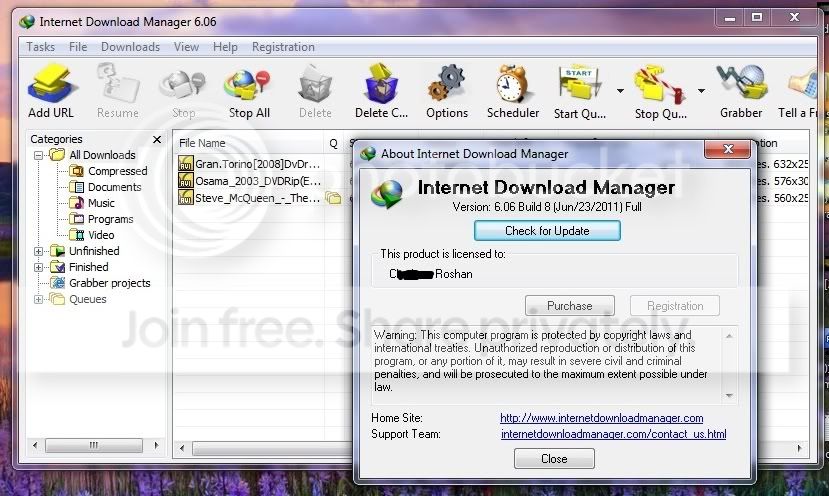The width and height of the screenshot is (829, 496).
Task: Click the Music category icon
Action: pyautogui.click(x=77, y=203)
